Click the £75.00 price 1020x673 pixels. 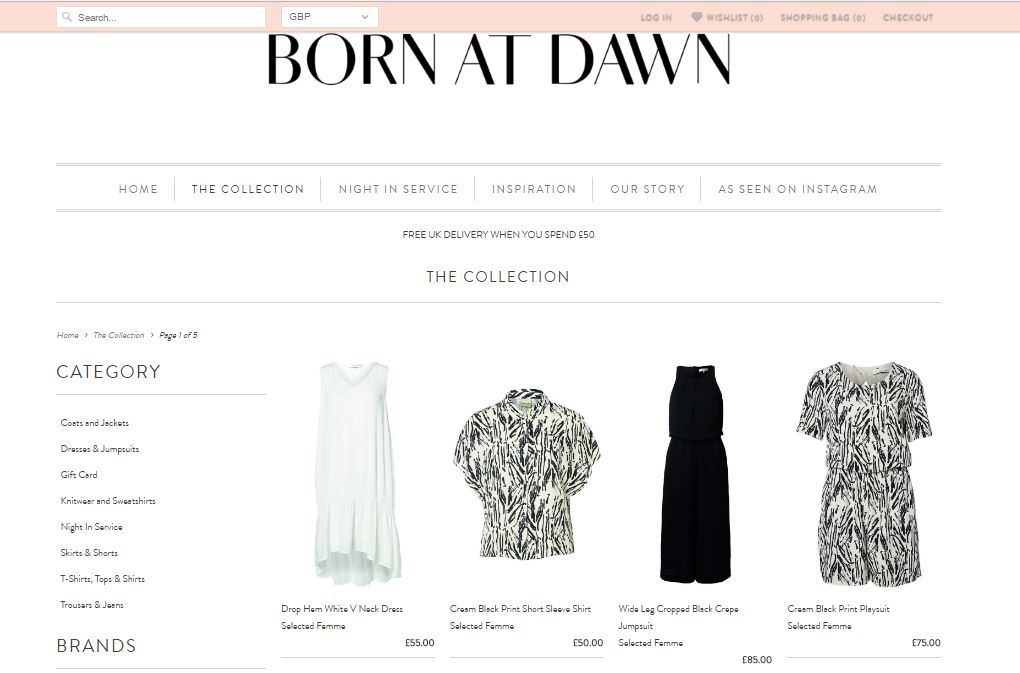tap(926, 642)
